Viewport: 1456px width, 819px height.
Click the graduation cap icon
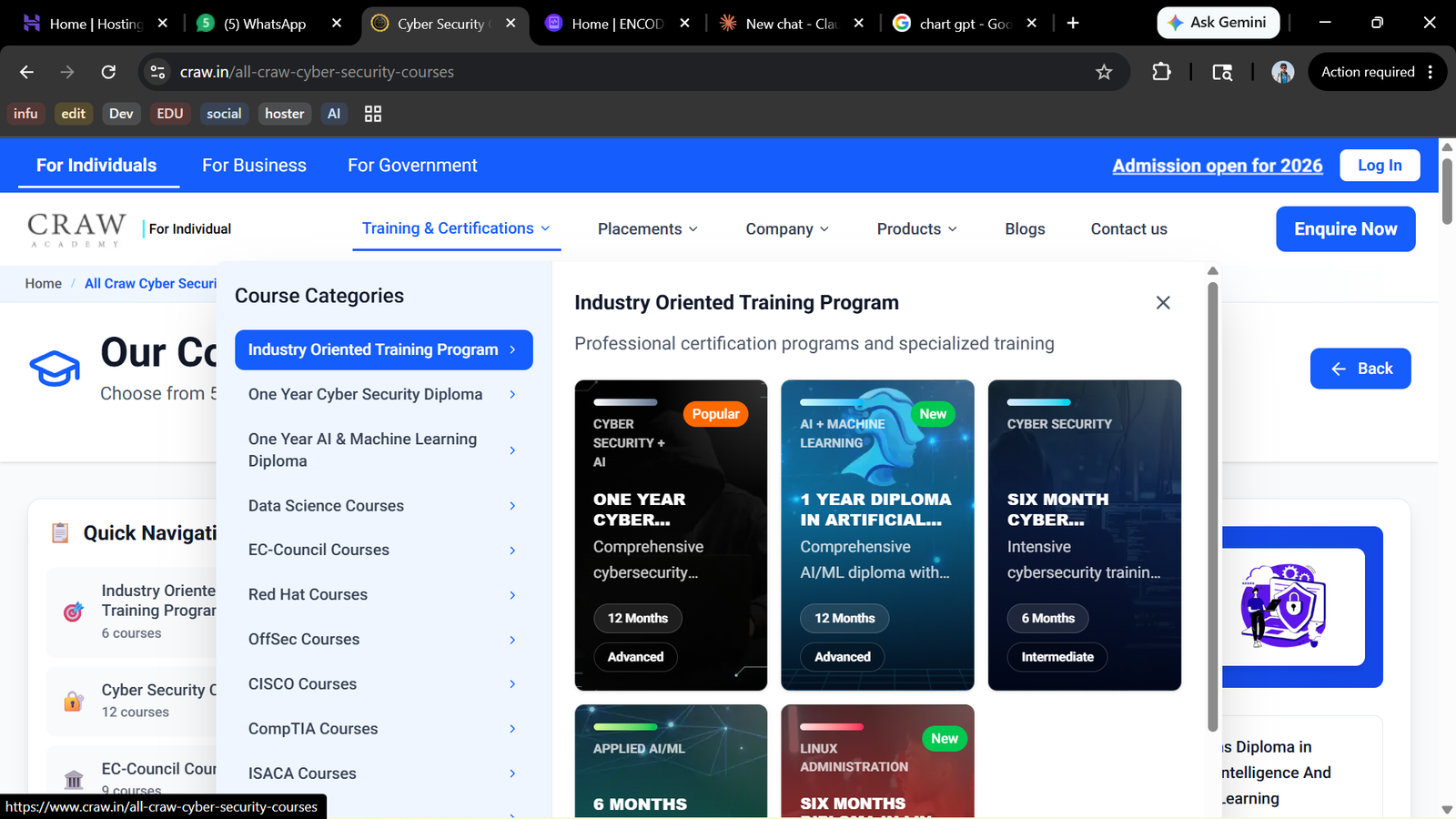tap(55, 369)
